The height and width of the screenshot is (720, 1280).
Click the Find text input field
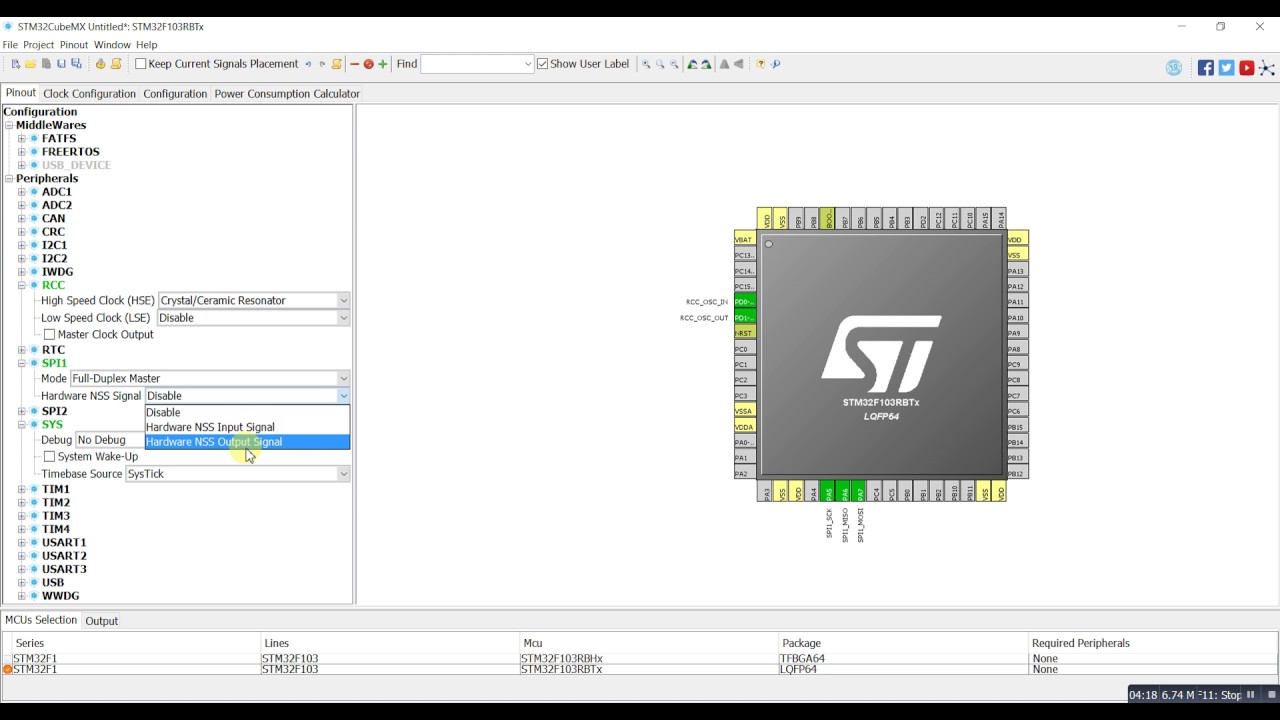click(x=472, y=64)
